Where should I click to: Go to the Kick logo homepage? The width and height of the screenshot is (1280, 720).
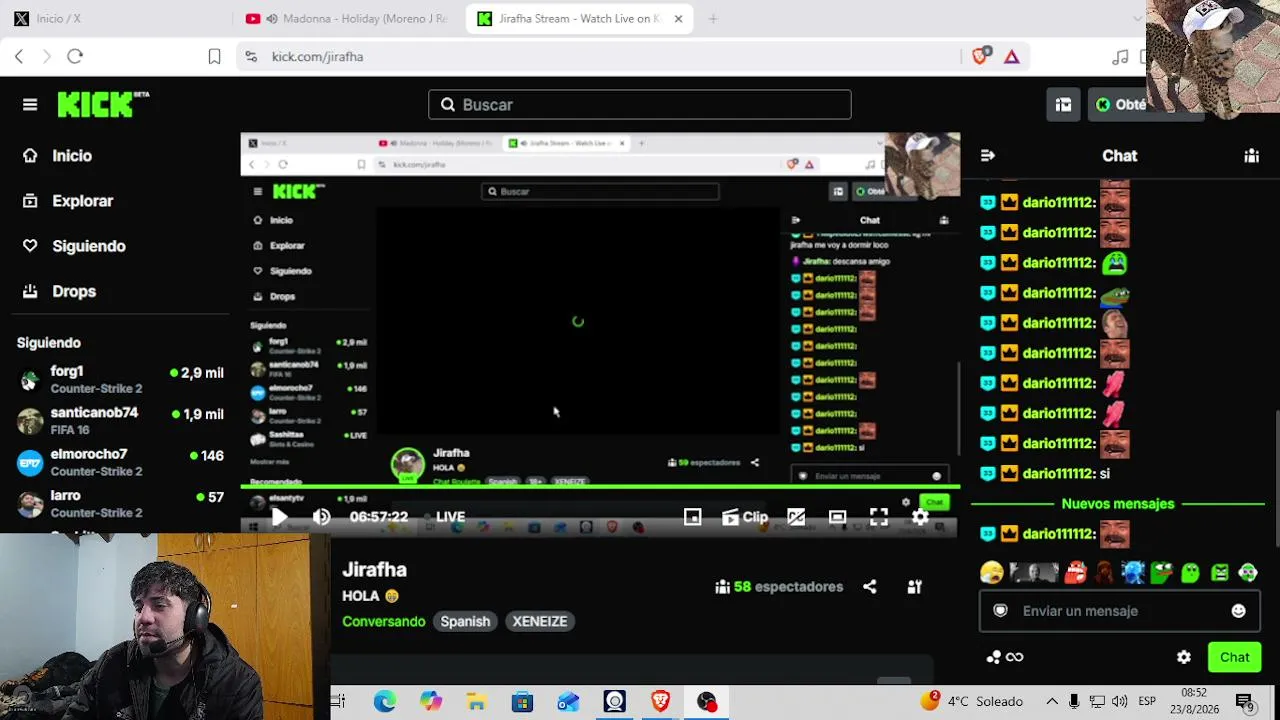tap(103, 104)
